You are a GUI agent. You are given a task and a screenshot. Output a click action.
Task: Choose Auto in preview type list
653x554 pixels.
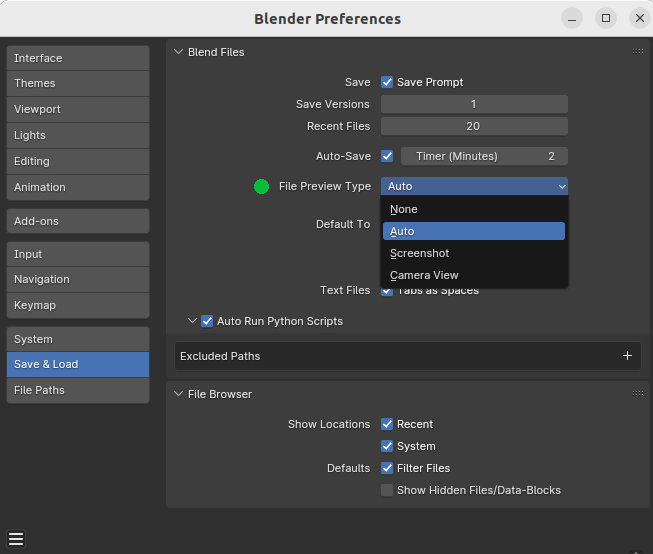474,231
